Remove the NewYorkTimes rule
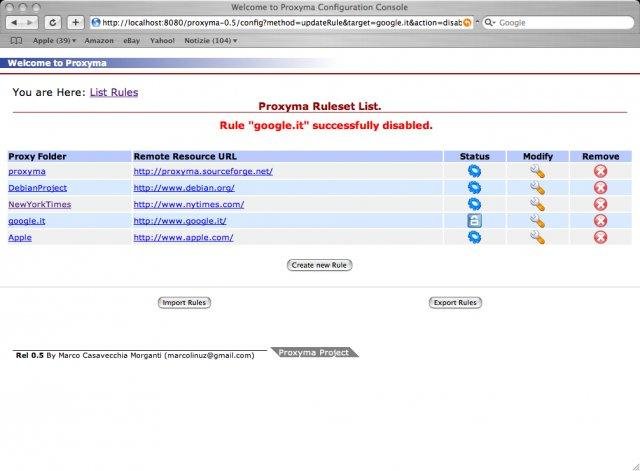The height and width of the screenshot is (471, 640). point(600,204)
